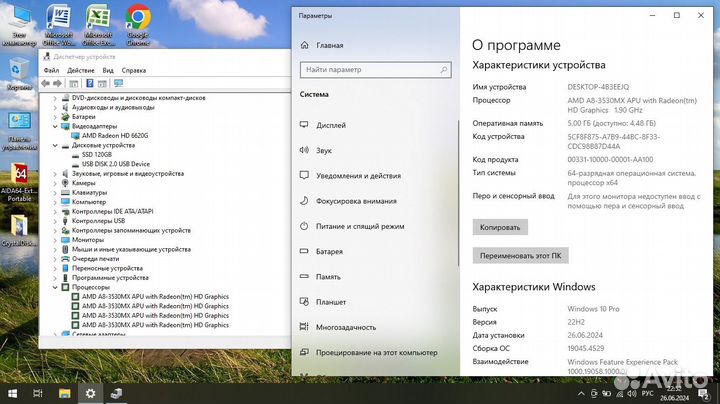The image size is (720, 404).
Task: Open Звук settings page
Action: 323,151
